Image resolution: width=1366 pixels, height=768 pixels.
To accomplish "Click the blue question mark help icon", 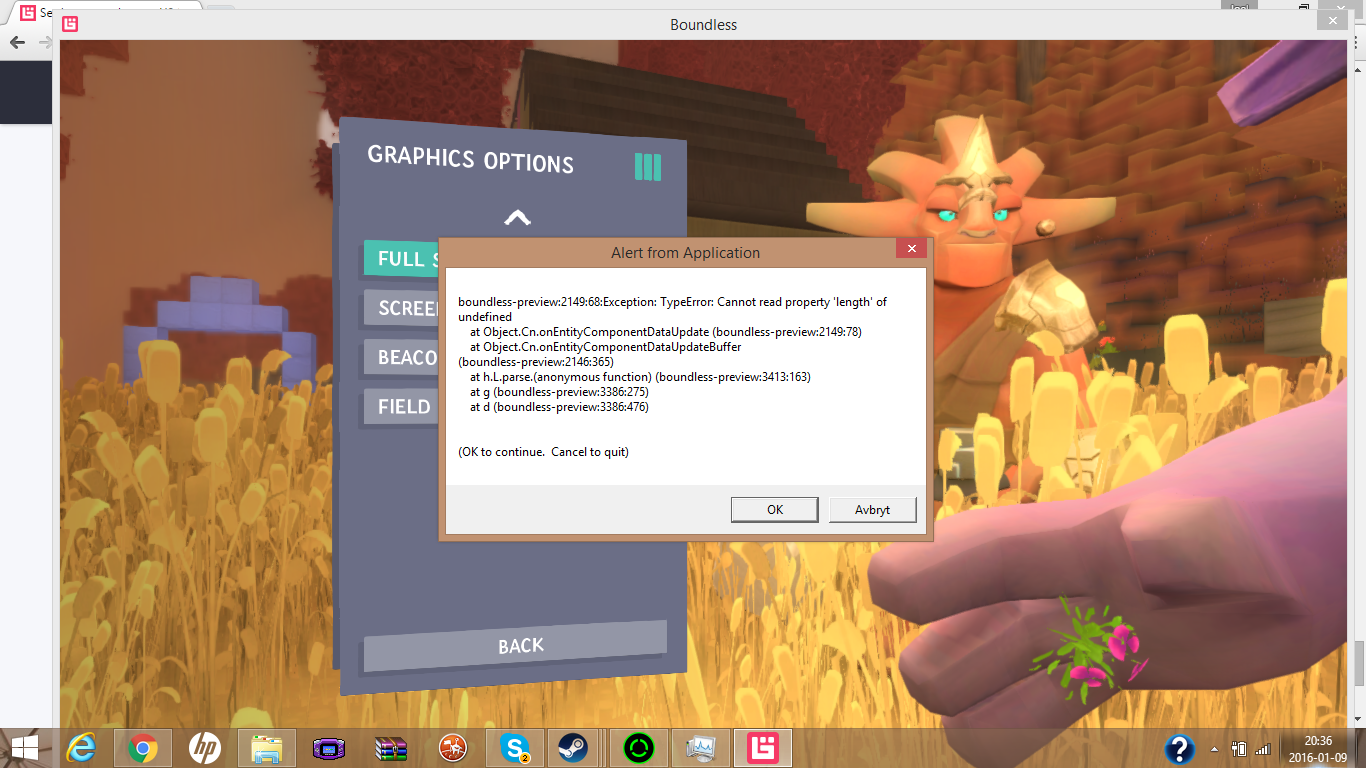I will (1180, 749).
